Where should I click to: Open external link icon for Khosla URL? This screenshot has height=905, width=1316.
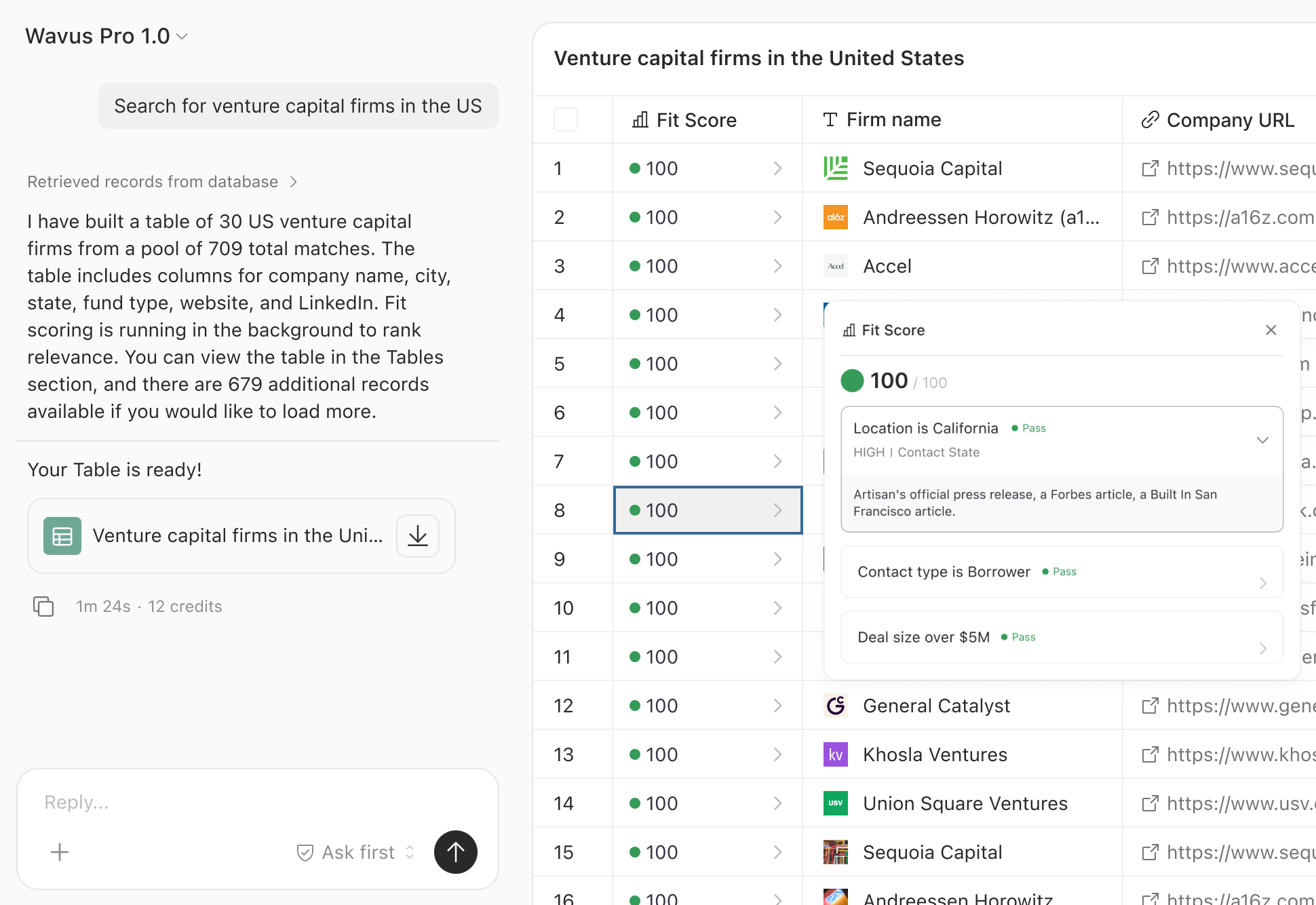(x=1150, y=754)
